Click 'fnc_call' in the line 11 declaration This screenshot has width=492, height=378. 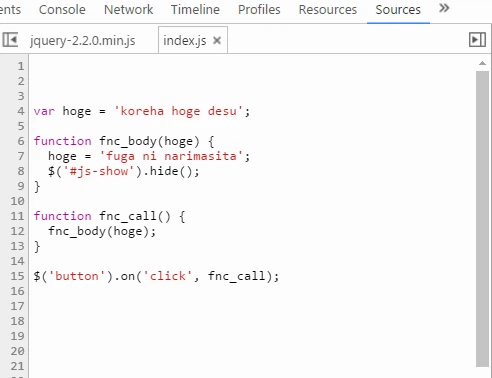128,216
